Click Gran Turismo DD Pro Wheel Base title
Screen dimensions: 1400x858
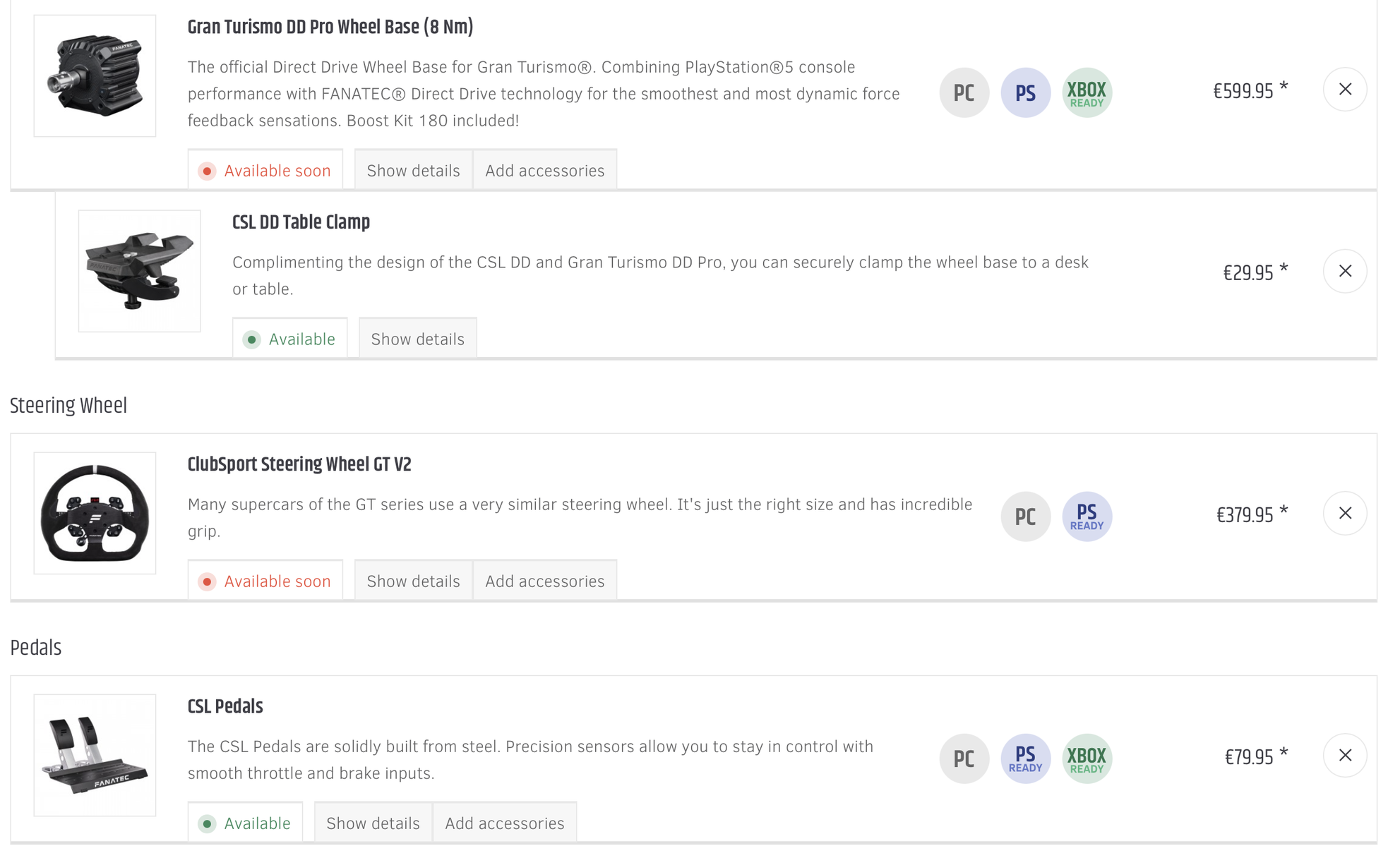[330, 28]
